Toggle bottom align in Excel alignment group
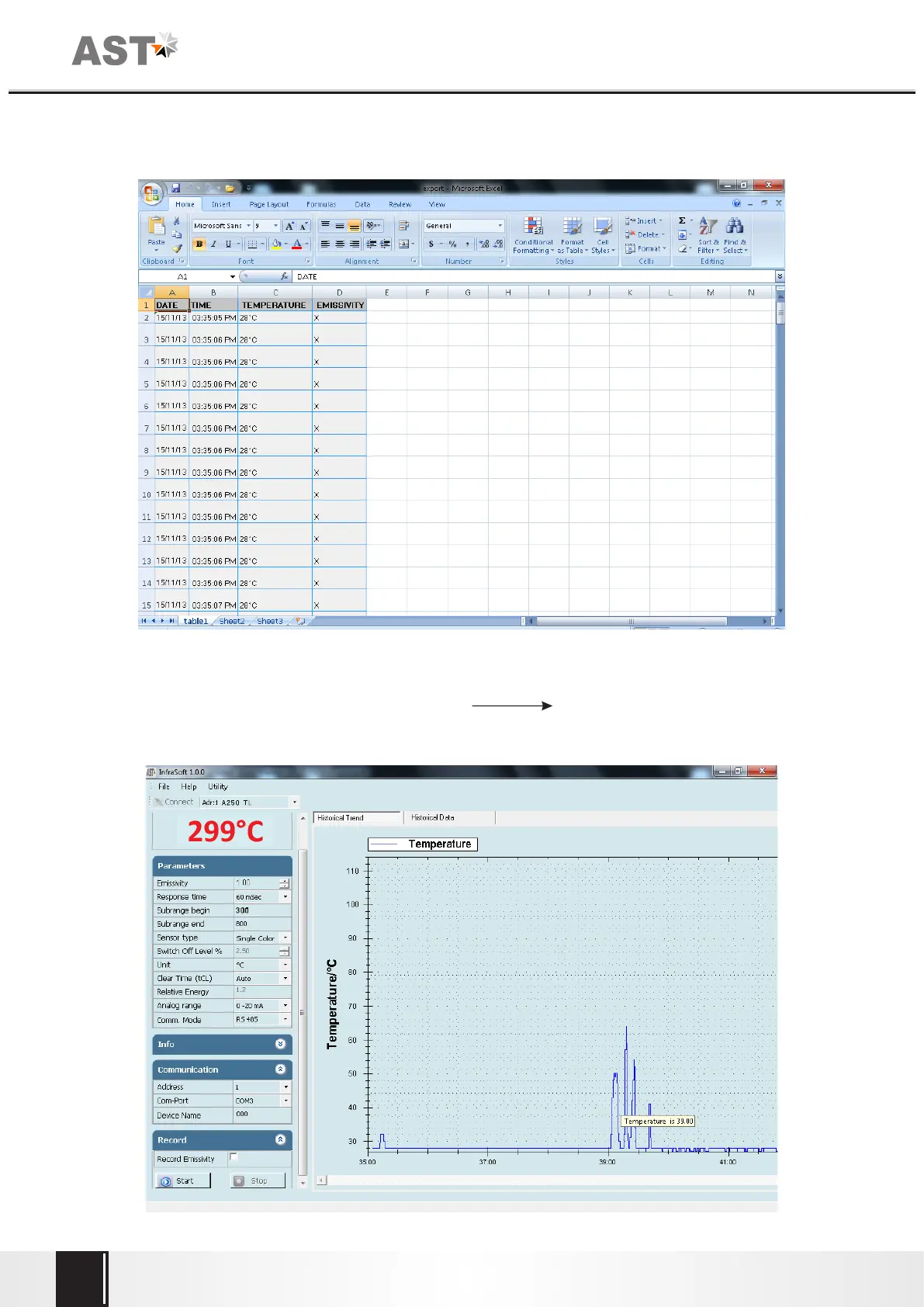 pos(354,226)
